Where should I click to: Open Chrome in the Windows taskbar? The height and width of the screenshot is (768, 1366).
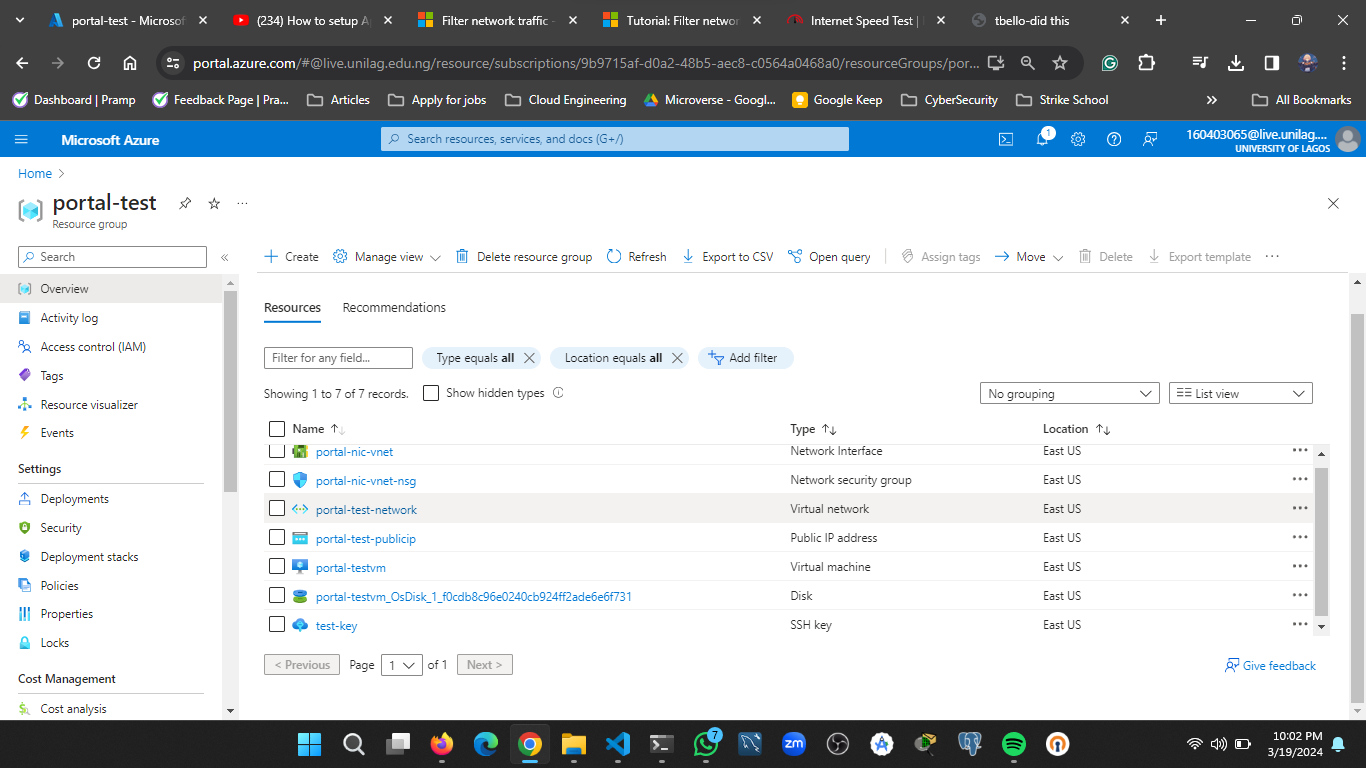[530, 744]
